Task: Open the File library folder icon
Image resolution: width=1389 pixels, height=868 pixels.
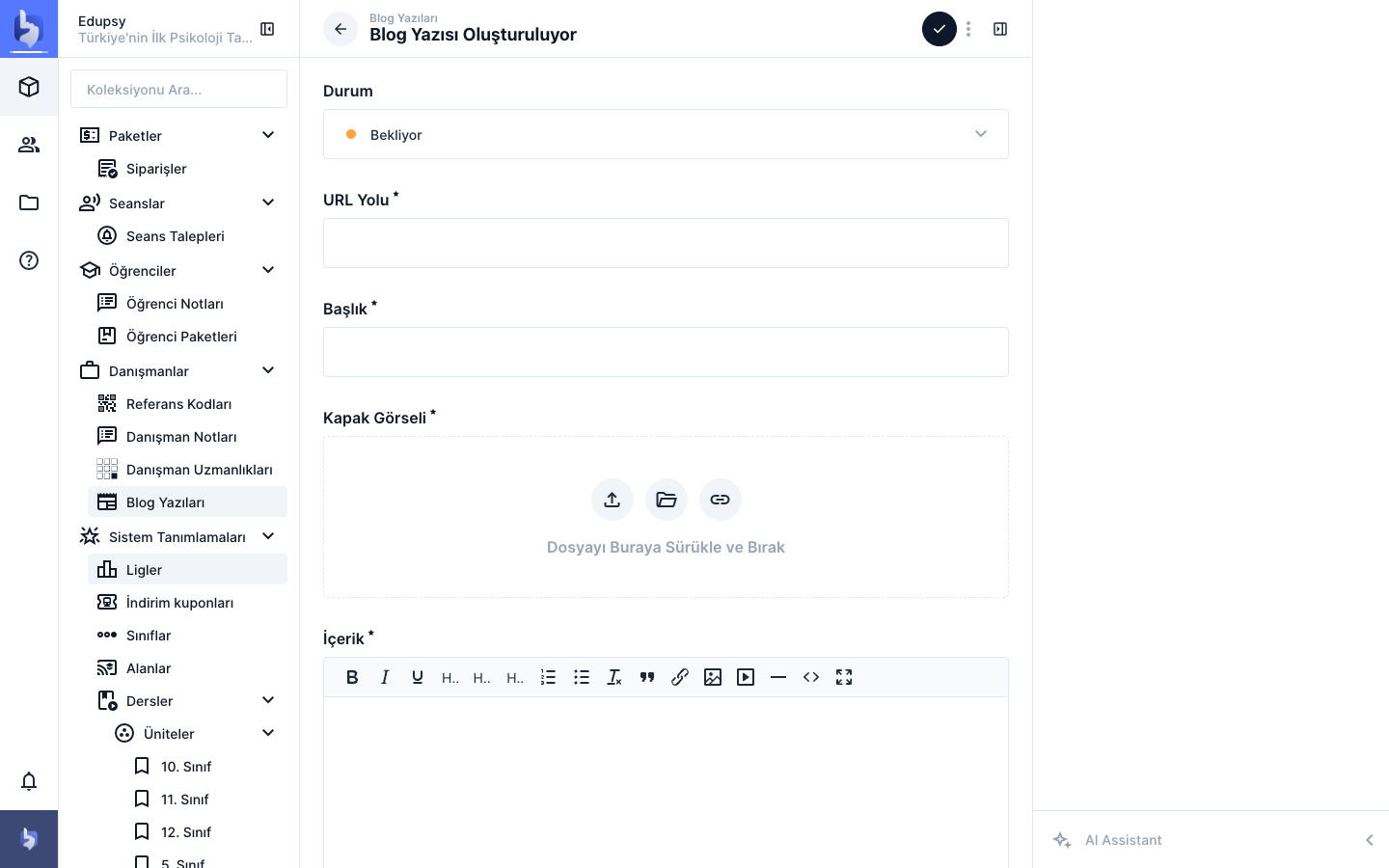Action: pyautogui.click(x=29, y=203)
